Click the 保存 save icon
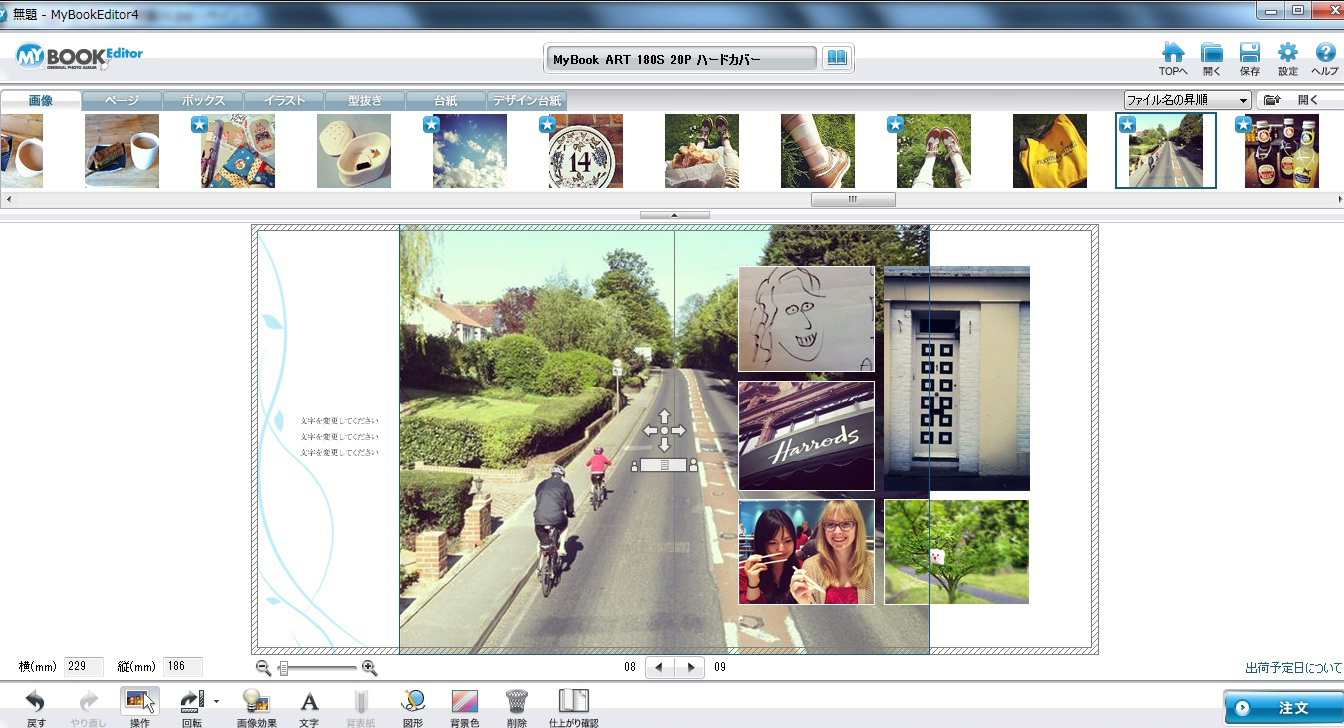The image size is (1344, 728). 1249,54
